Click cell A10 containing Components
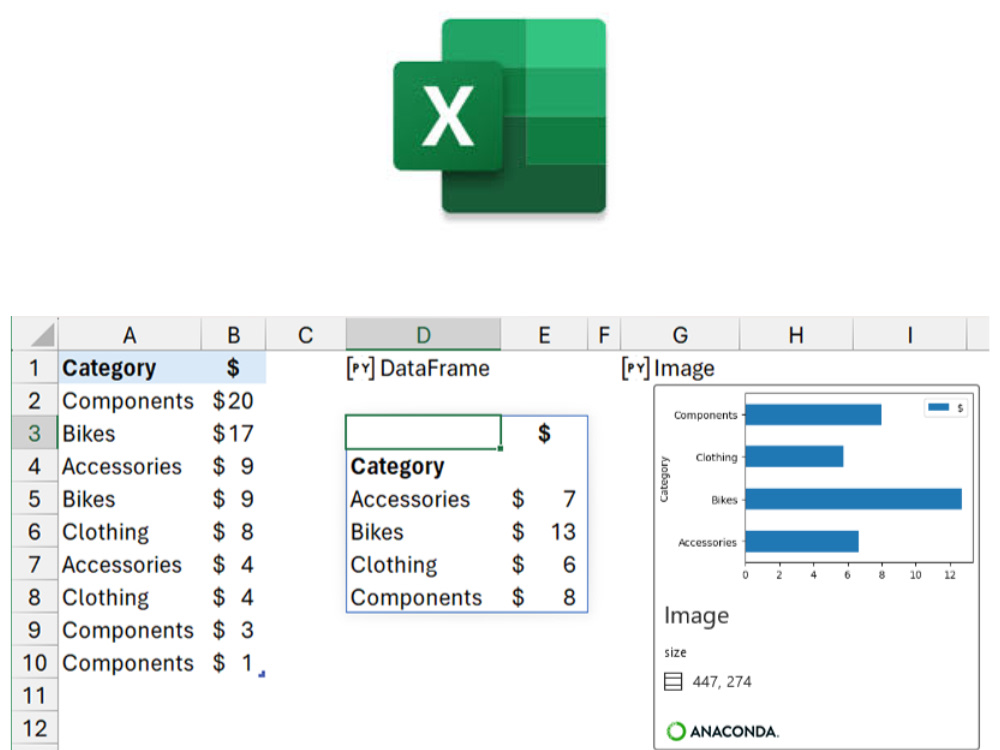Viewport: 1000px width, 750px height. pos(129,663)
